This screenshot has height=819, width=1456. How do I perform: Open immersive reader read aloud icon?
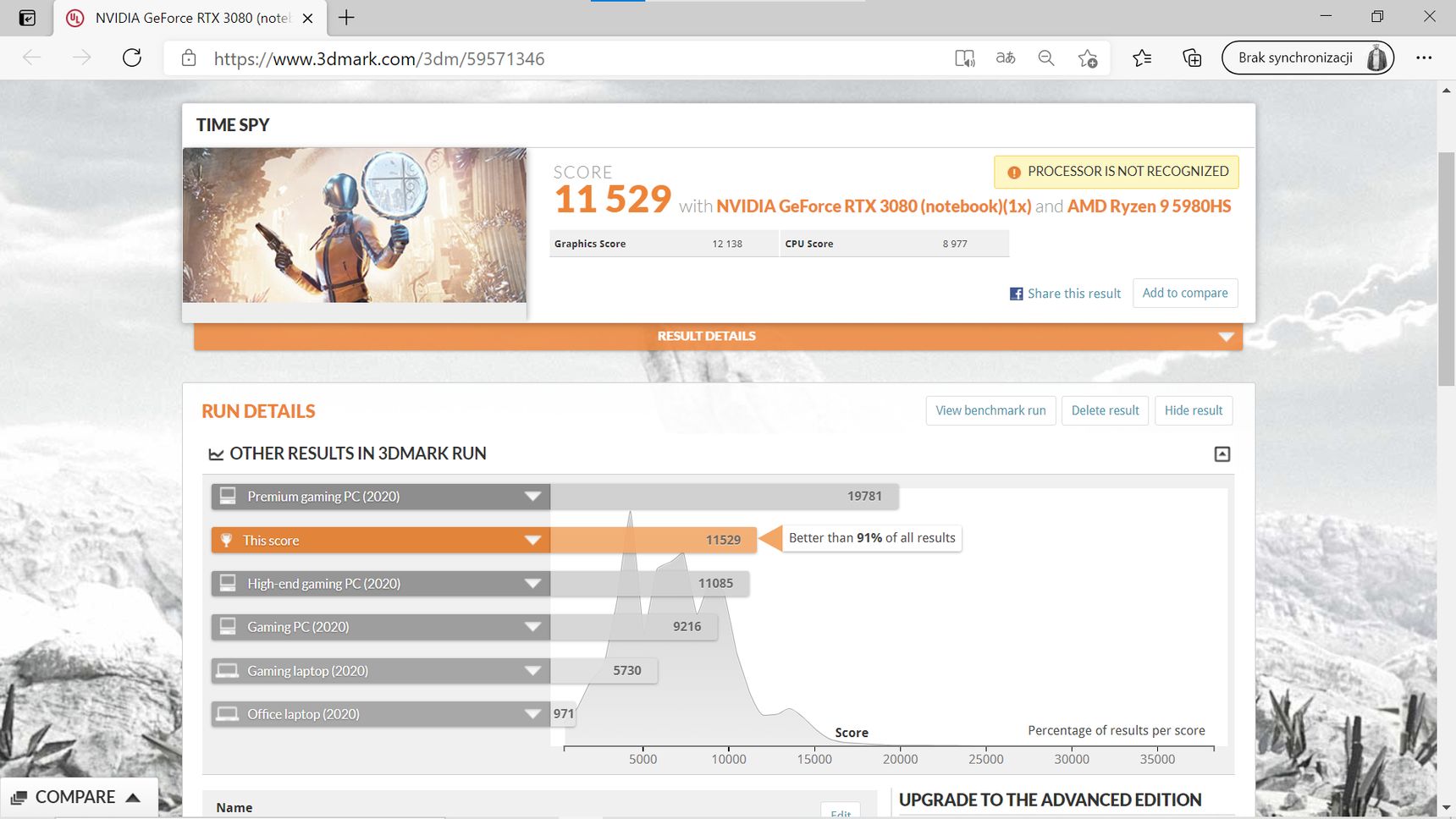(x=964, y=58)
